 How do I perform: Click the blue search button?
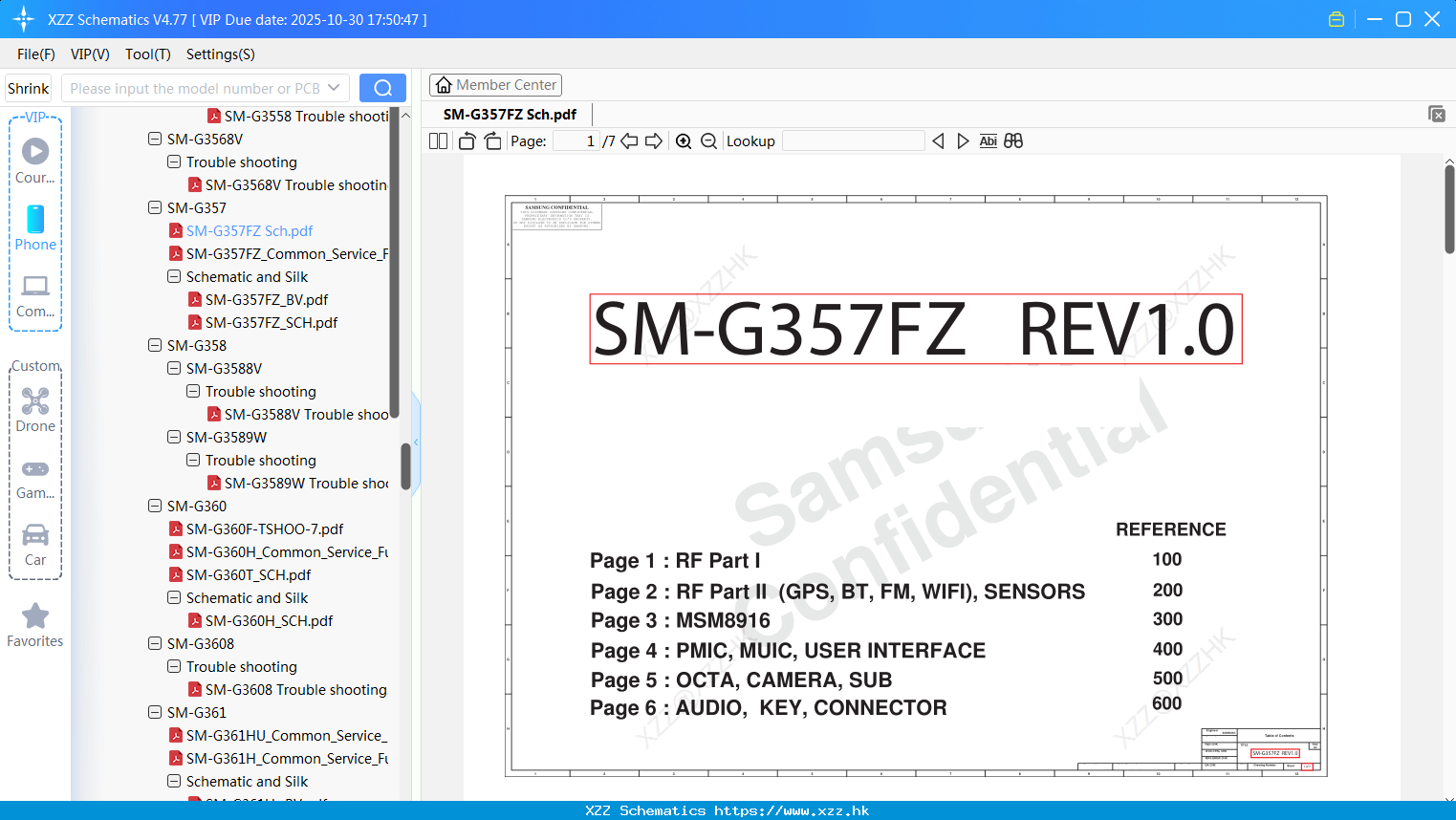pyautogui.click(x=382, y=88)
